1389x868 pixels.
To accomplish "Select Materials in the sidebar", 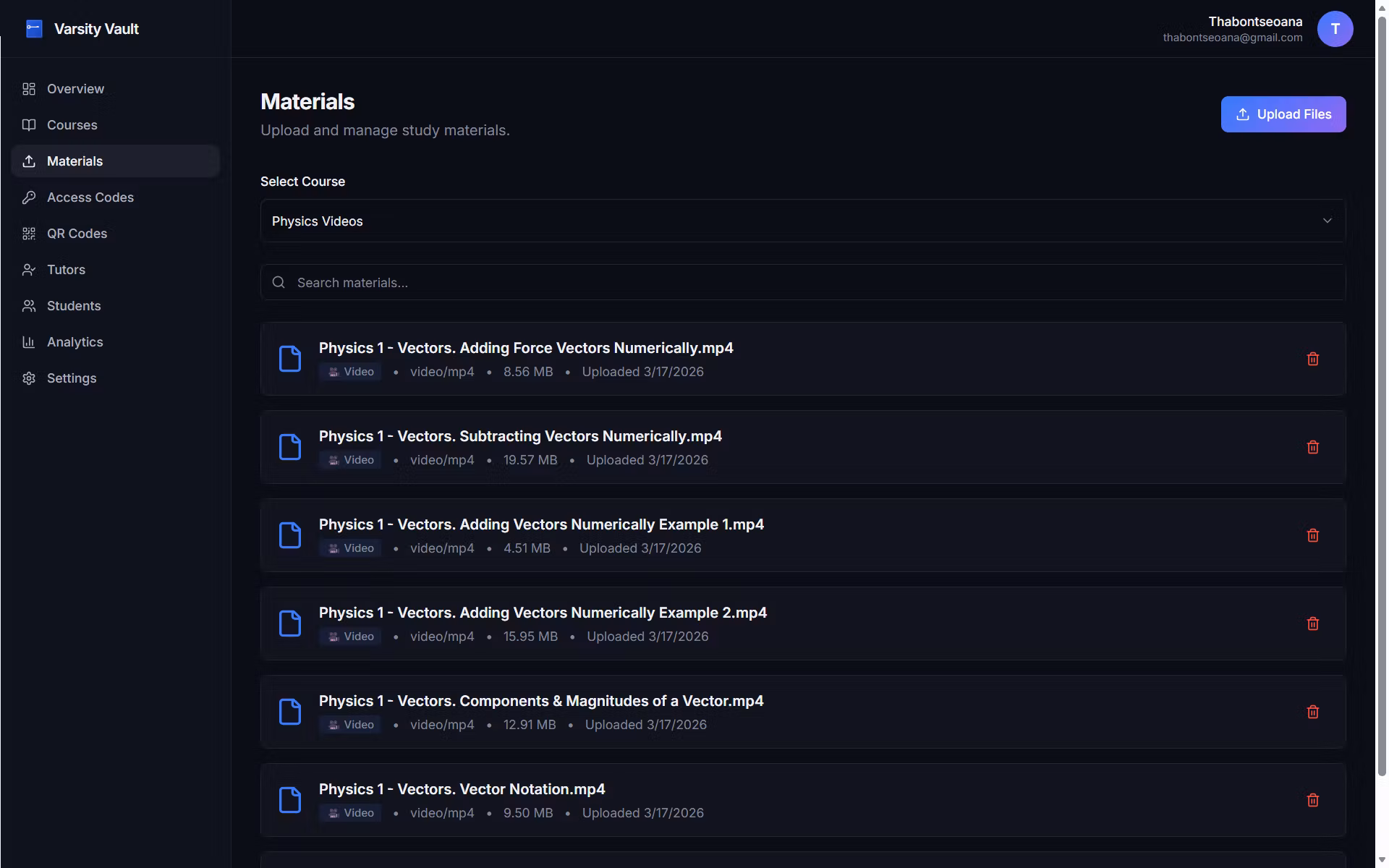I will (x=116, y=161).
